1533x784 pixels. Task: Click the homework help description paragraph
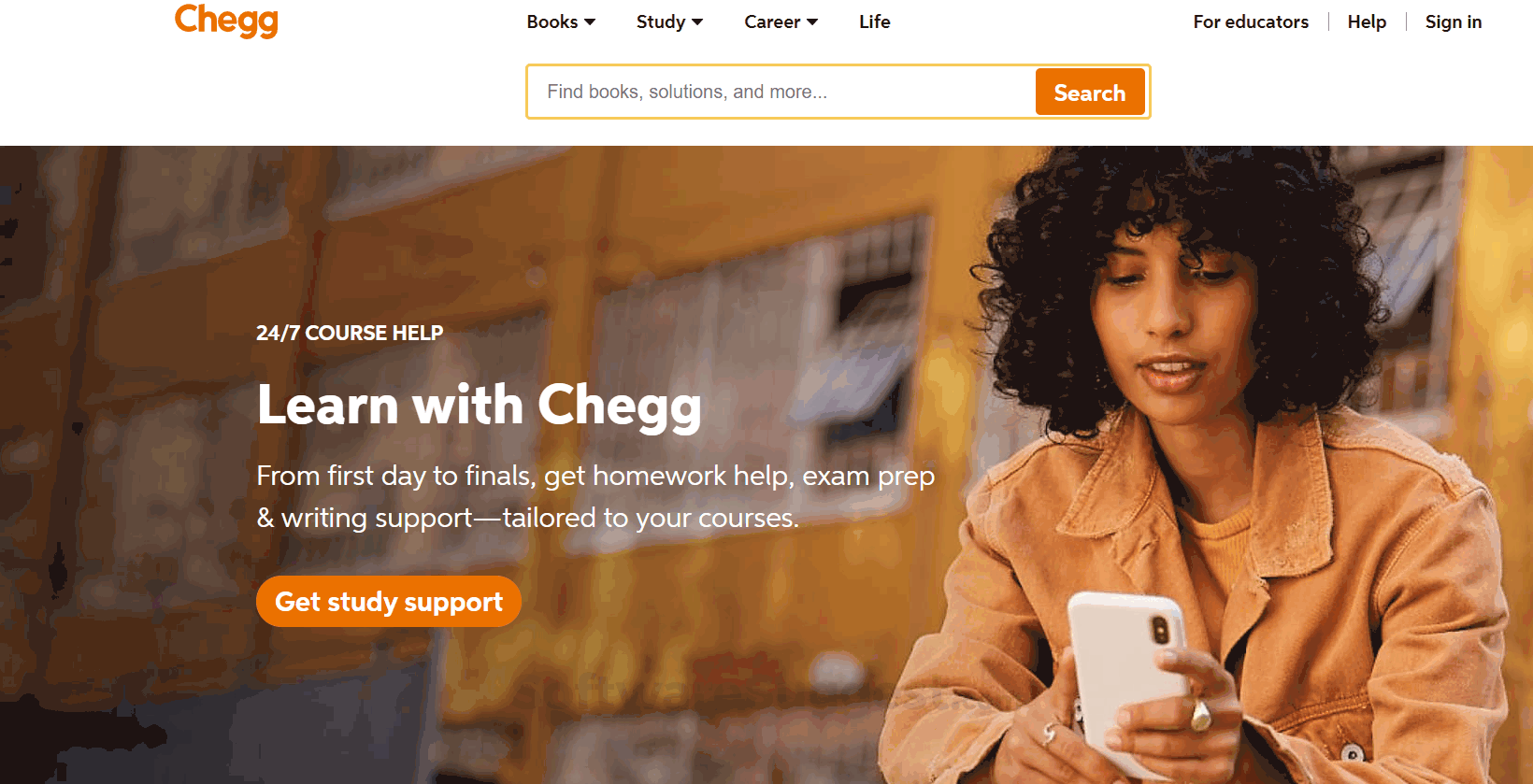(x=595, y=496)
